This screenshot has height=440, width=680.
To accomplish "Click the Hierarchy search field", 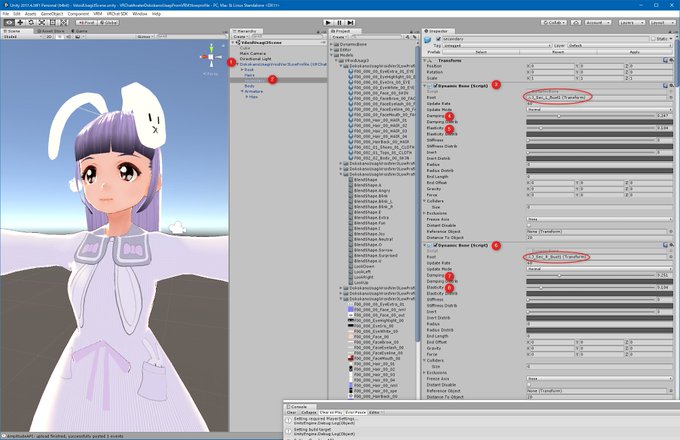I will pyautogui.click(x=286, y=37).
